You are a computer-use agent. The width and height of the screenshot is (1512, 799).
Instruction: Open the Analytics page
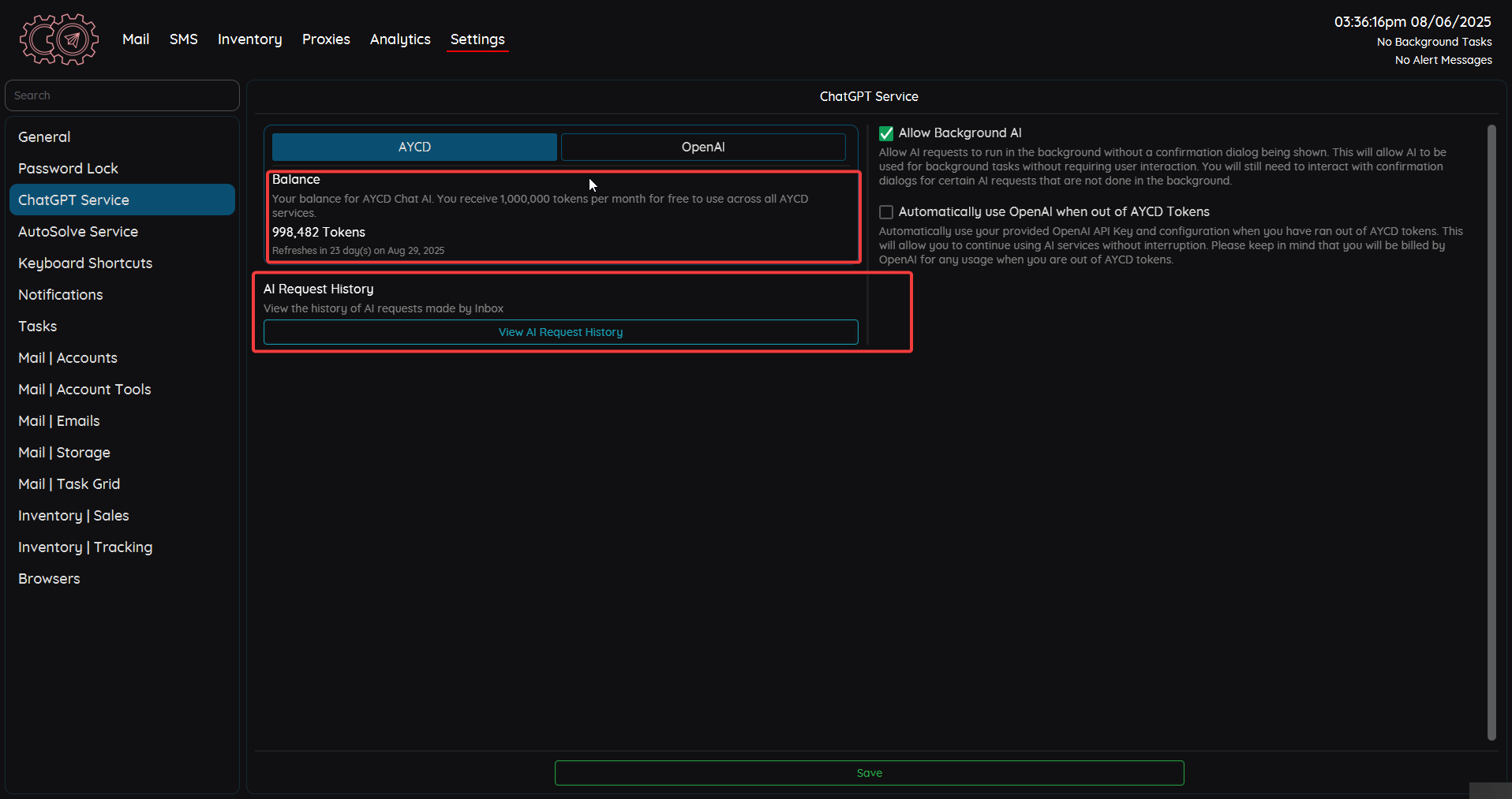[x=399, y=39]
